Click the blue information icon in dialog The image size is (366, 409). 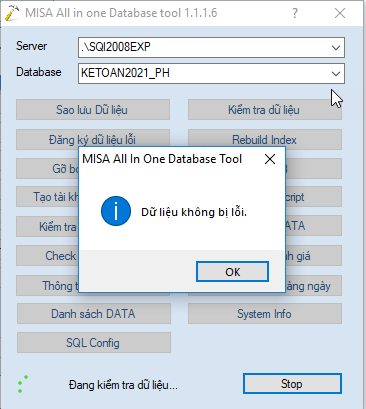(x=116, y=211)
